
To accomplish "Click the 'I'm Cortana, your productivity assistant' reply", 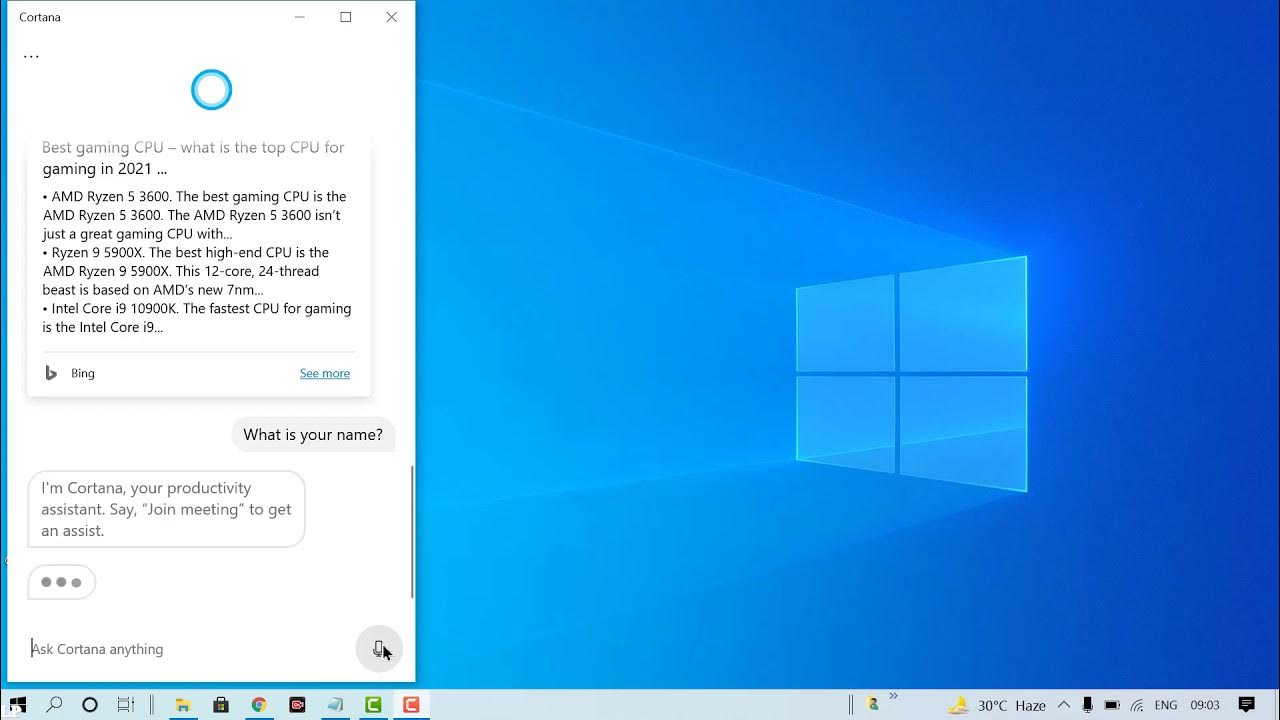I will click(166, 509).
